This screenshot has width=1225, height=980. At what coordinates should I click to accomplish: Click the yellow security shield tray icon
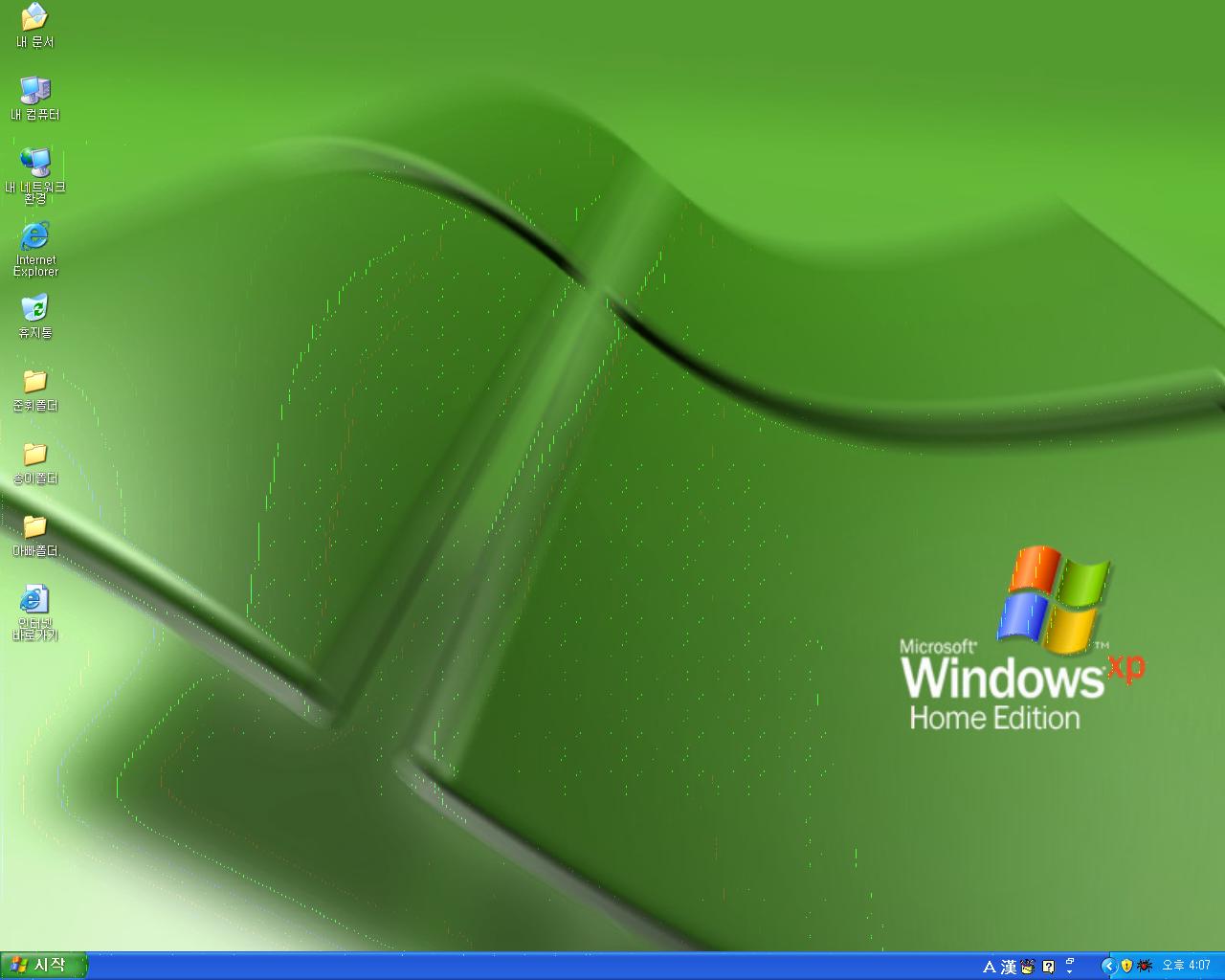(1126, 966)
